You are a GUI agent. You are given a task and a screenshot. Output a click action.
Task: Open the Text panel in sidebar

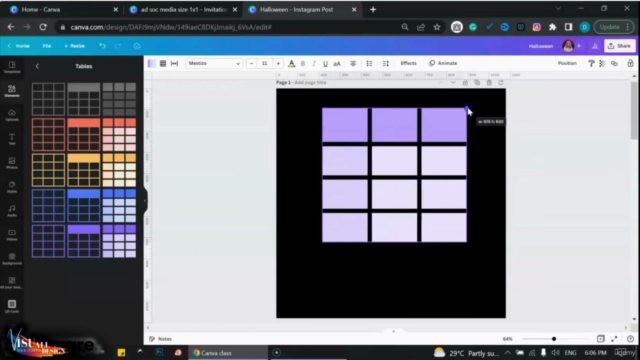(12, 139)
